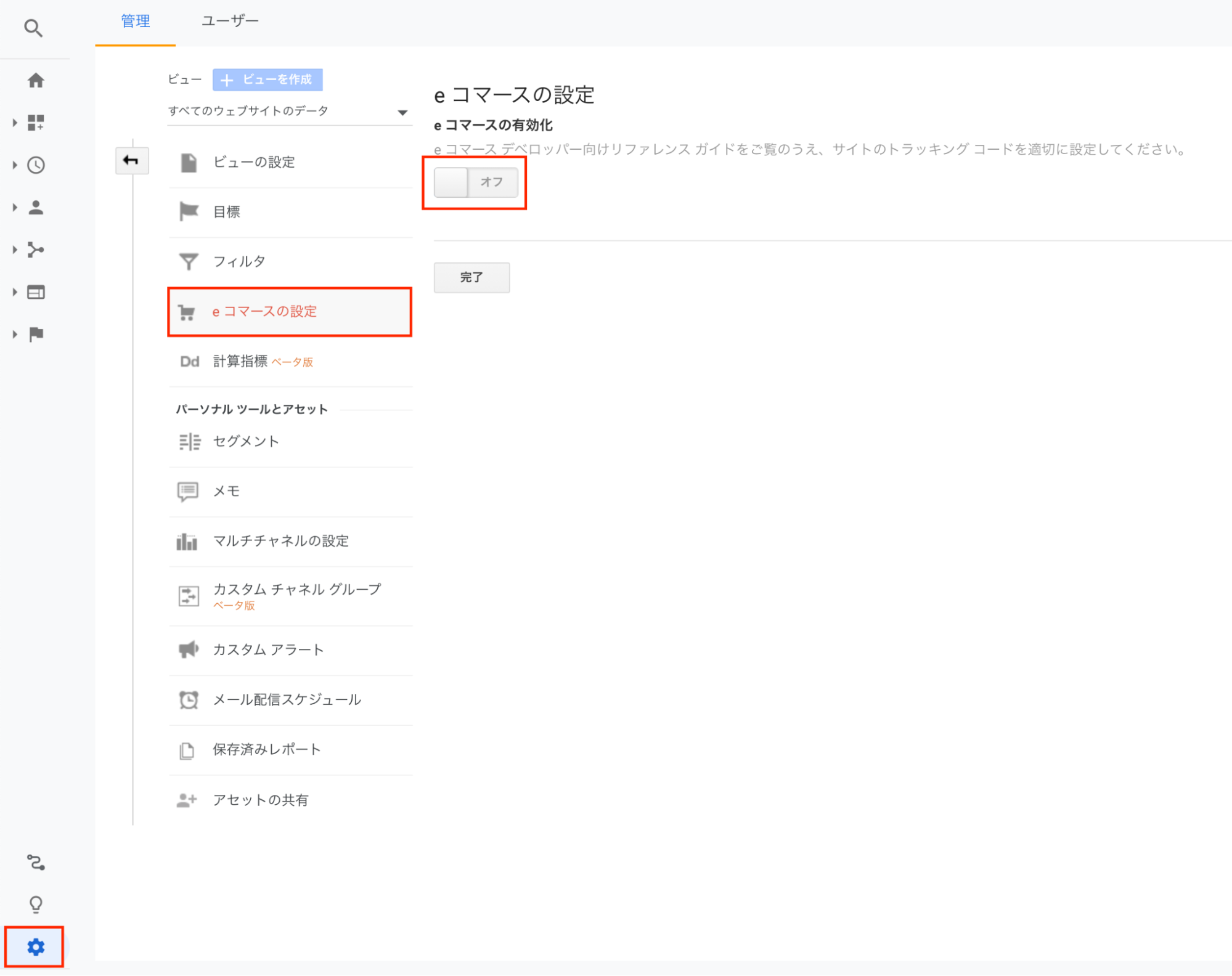
Task: Expand the Audience section arrow
Action: pyautogui.click(x=15, y=208)
